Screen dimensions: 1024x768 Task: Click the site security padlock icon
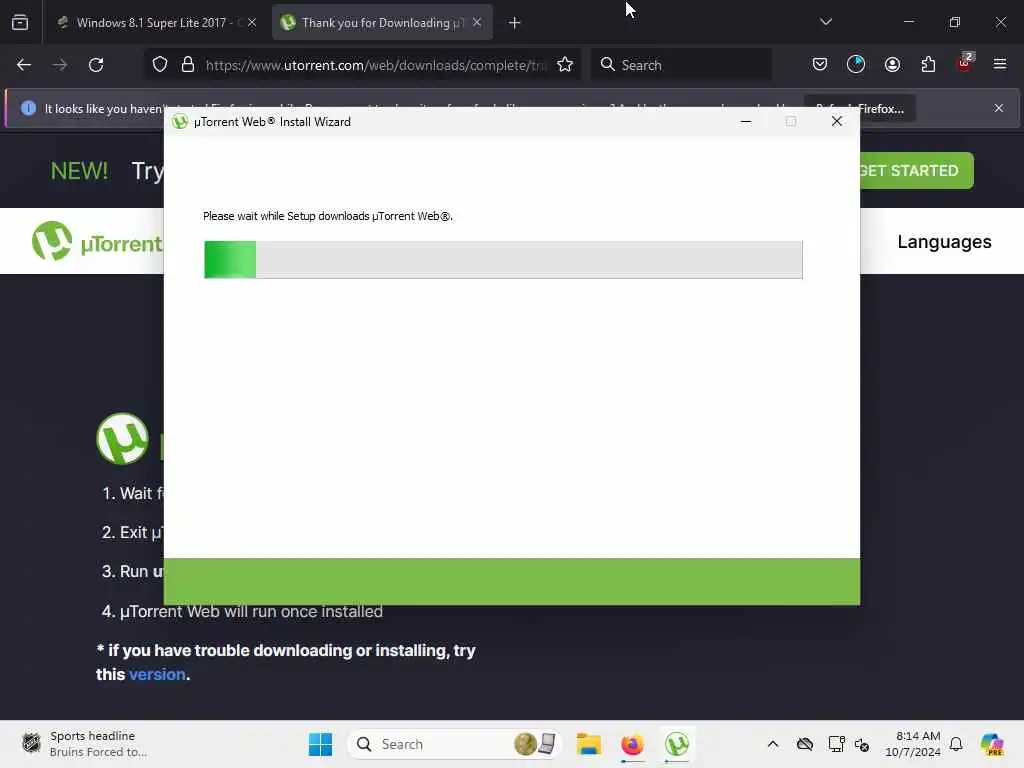coord(188,65)
